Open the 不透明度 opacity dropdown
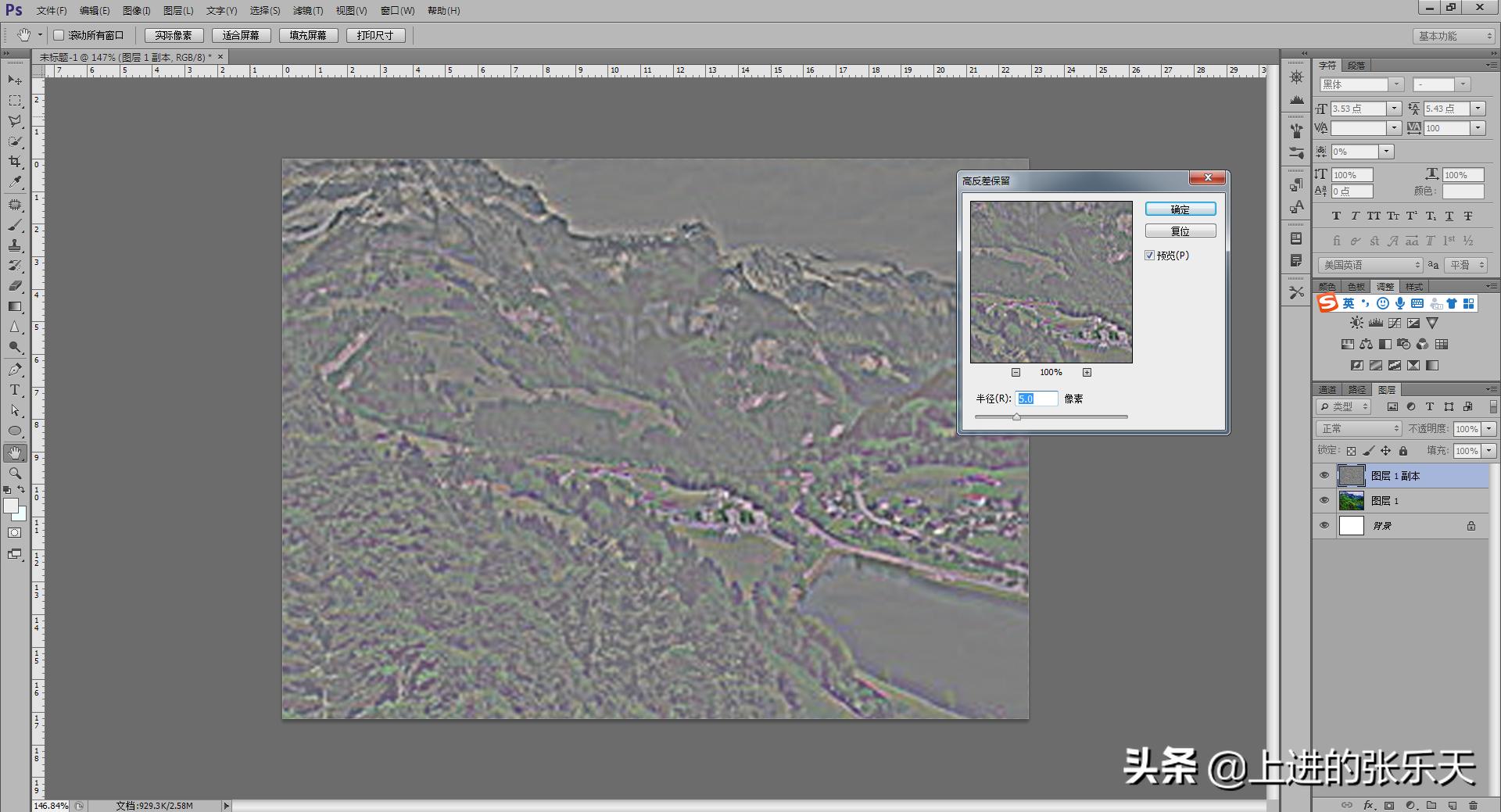This screenshot has width=1501, height=812. point(1490,428)
